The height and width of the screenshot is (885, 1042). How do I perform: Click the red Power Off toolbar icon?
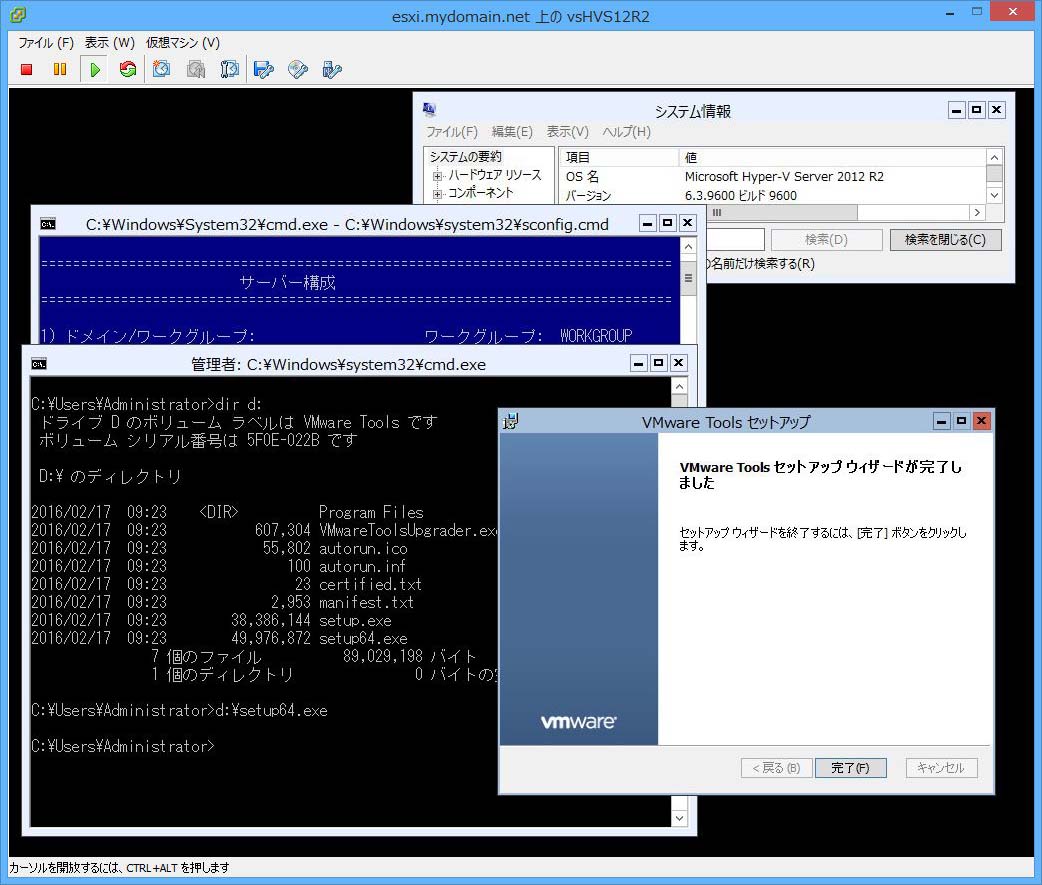[27, 69]
